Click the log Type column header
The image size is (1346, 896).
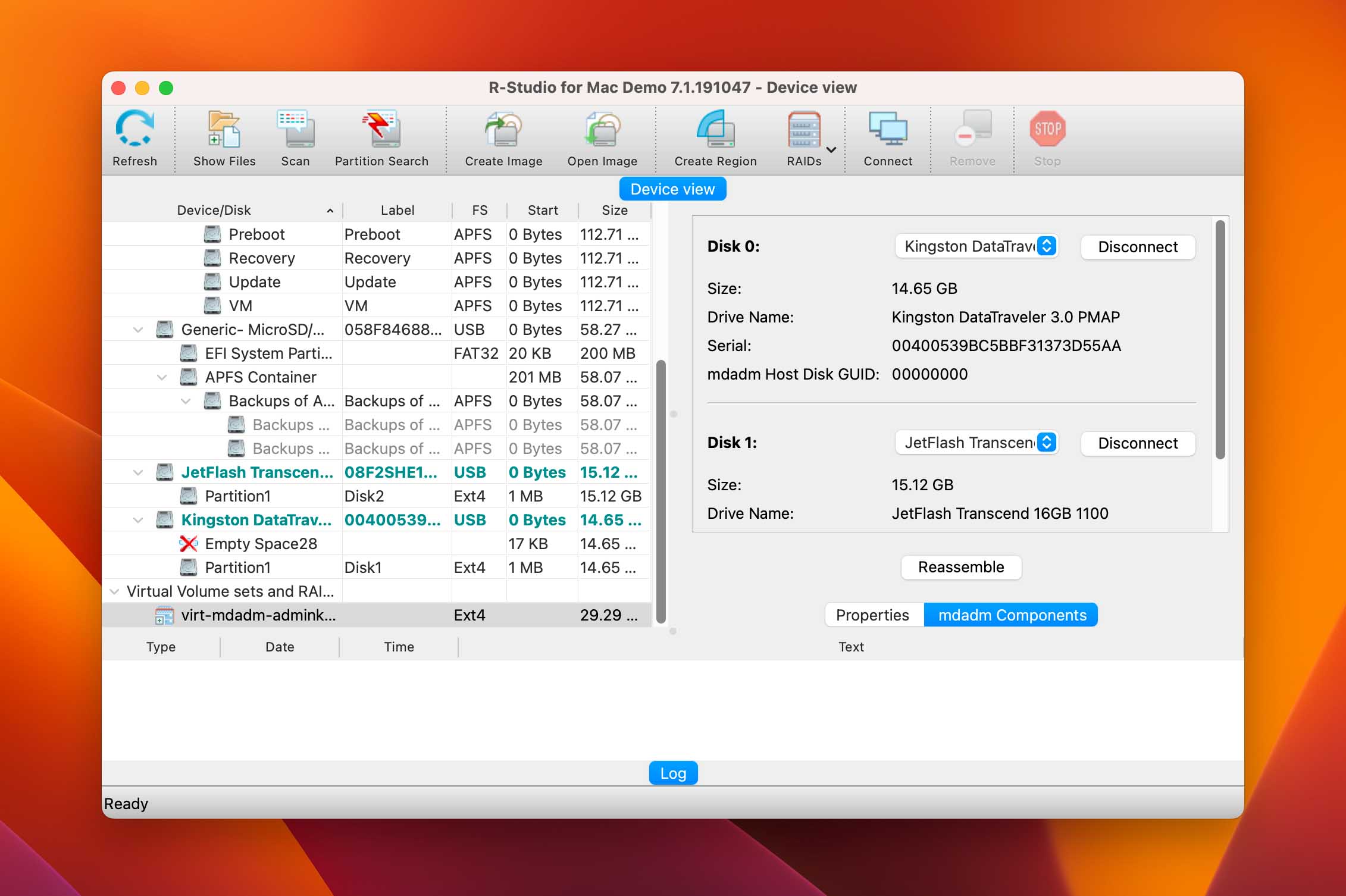(161, 647)
